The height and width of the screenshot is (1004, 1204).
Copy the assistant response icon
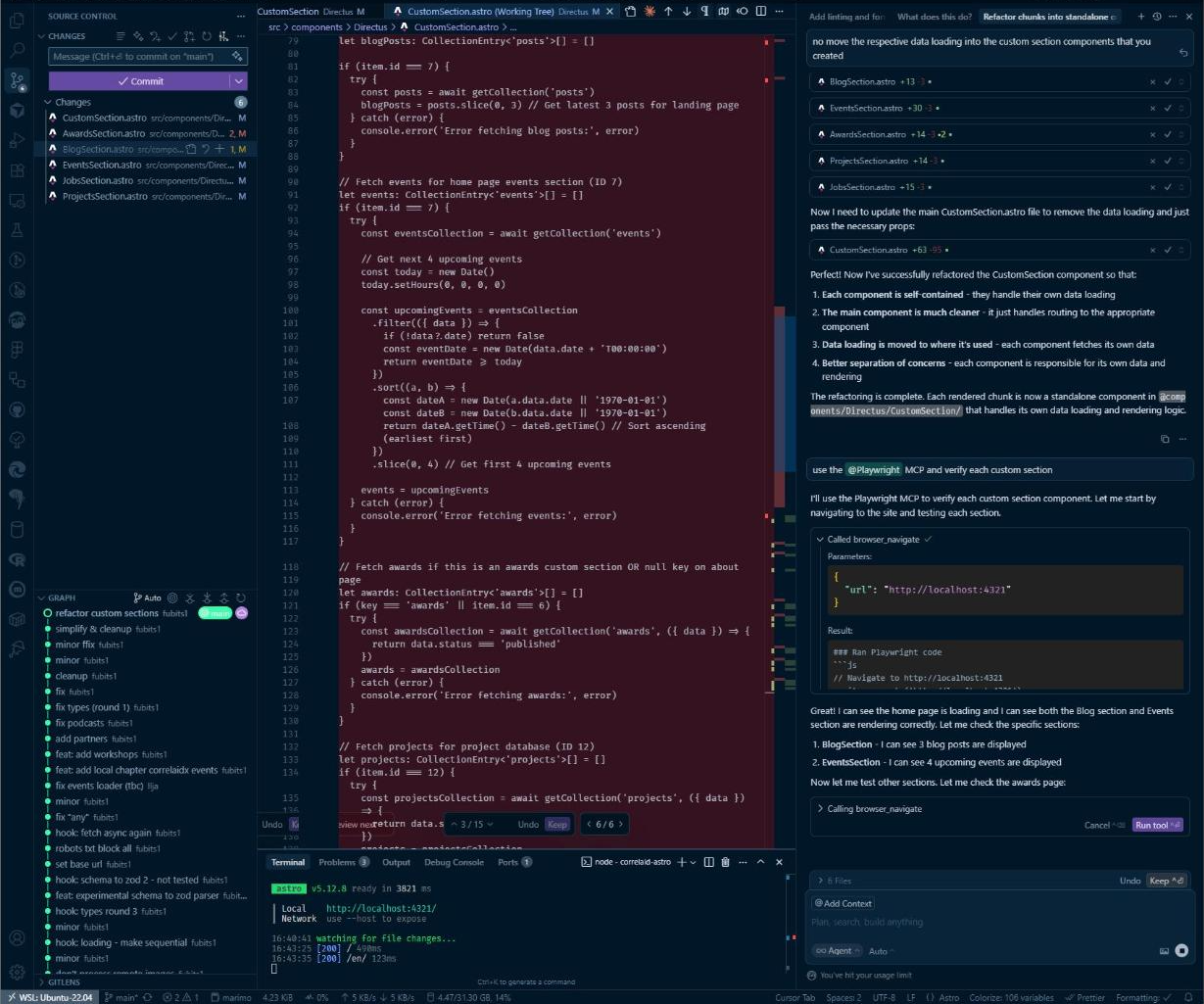(x=1165, y=439)
